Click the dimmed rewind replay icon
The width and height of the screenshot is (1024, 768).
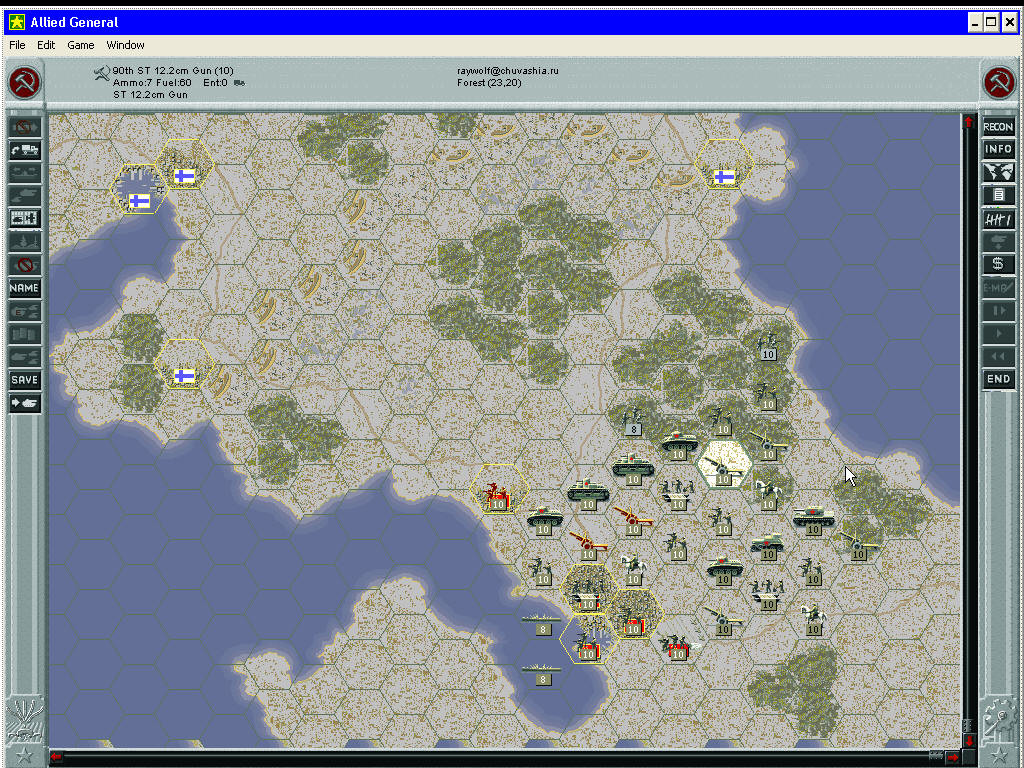pos(998,356)
